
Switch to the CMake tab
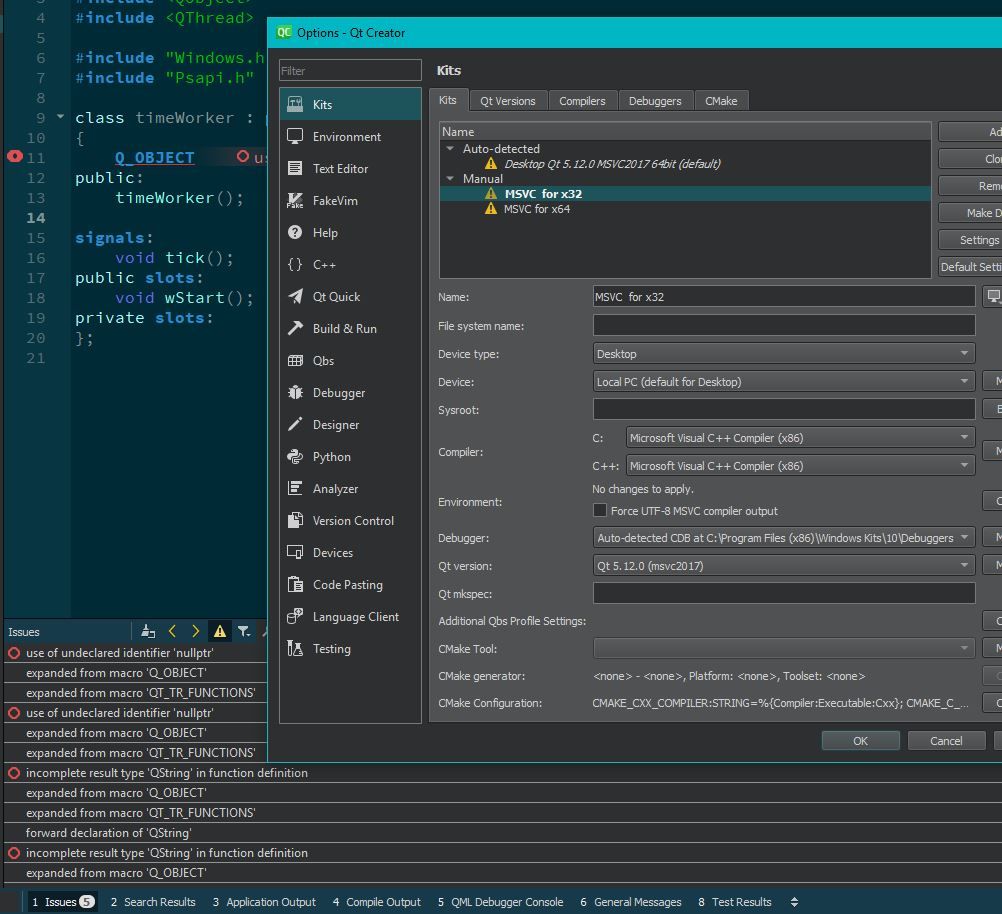pos(721,101)
